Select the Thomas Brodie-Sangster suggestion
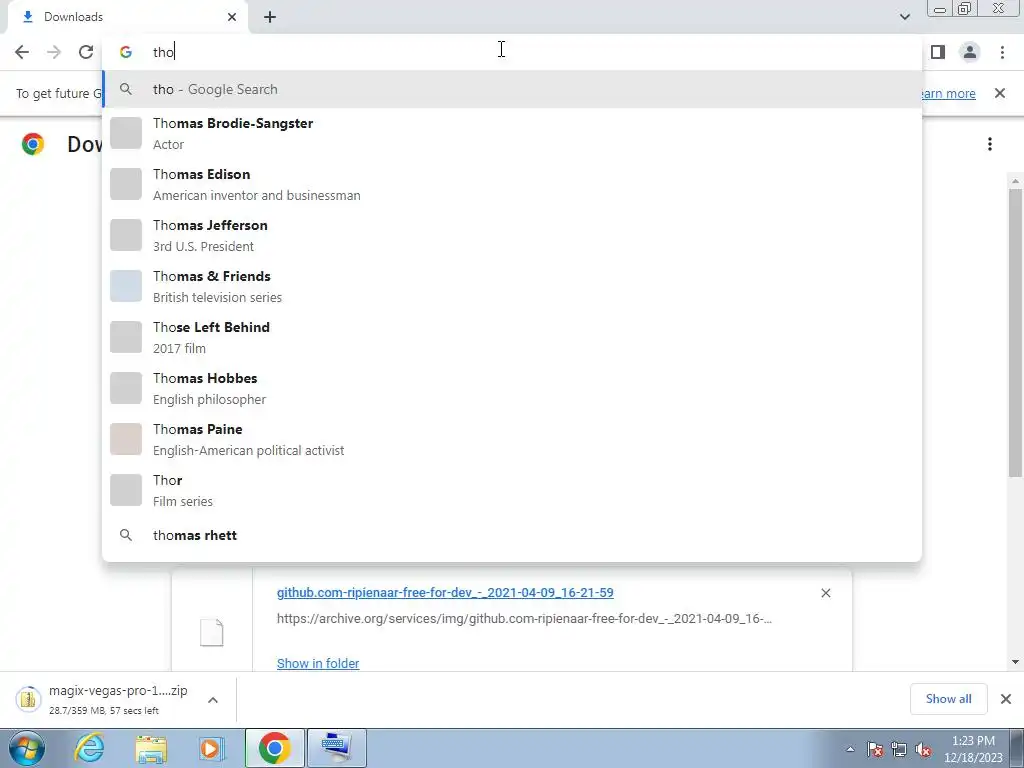 pyautogui.click(x=512, y=133)
